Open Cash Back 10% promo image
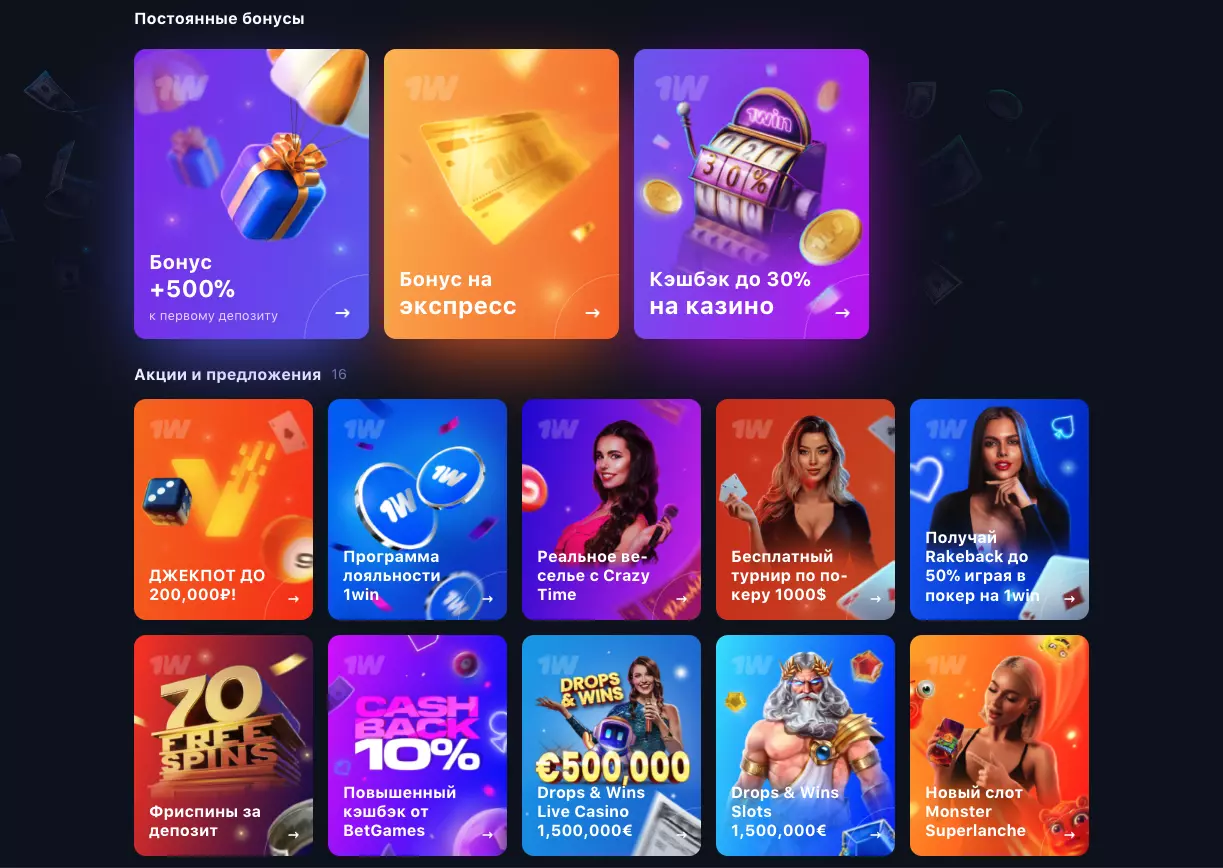 click(x=417, y=745)
